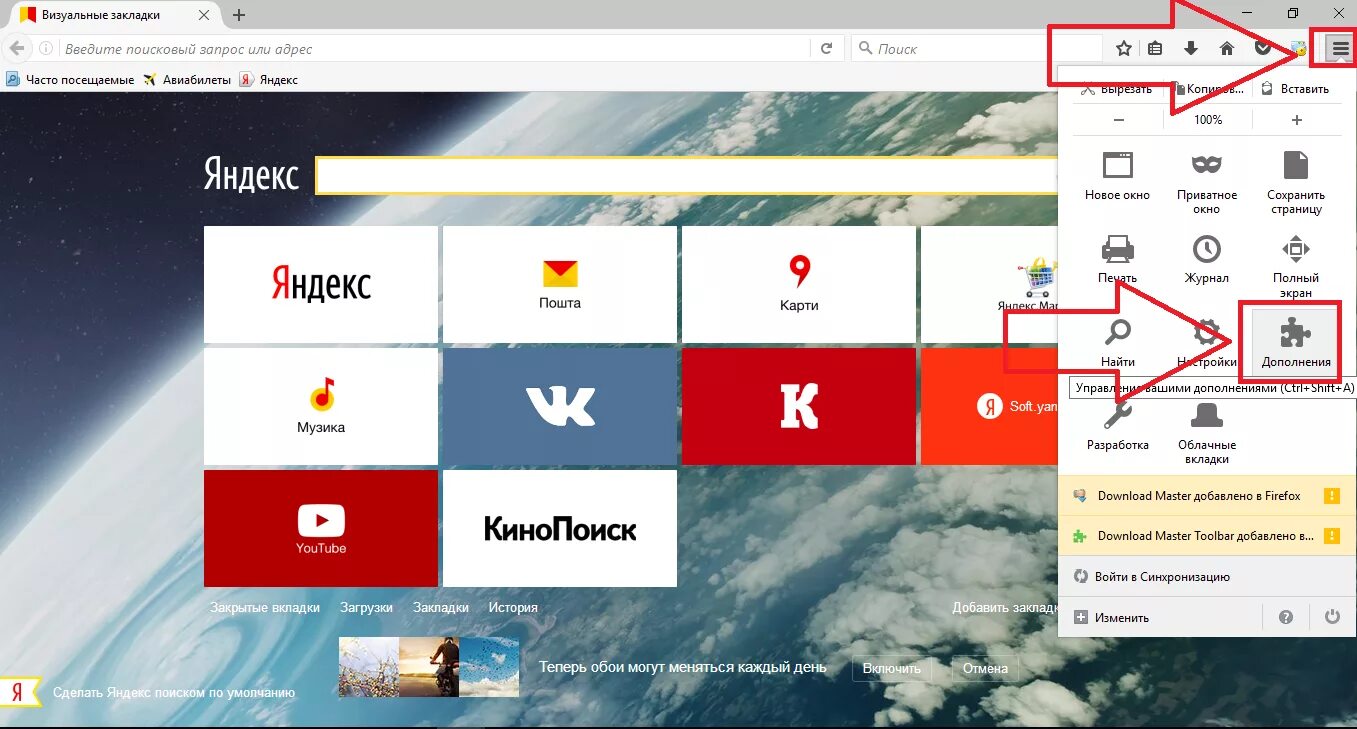Open Новое окно from menu
Screen dimensions: 1357x729
pos(1117,176)
